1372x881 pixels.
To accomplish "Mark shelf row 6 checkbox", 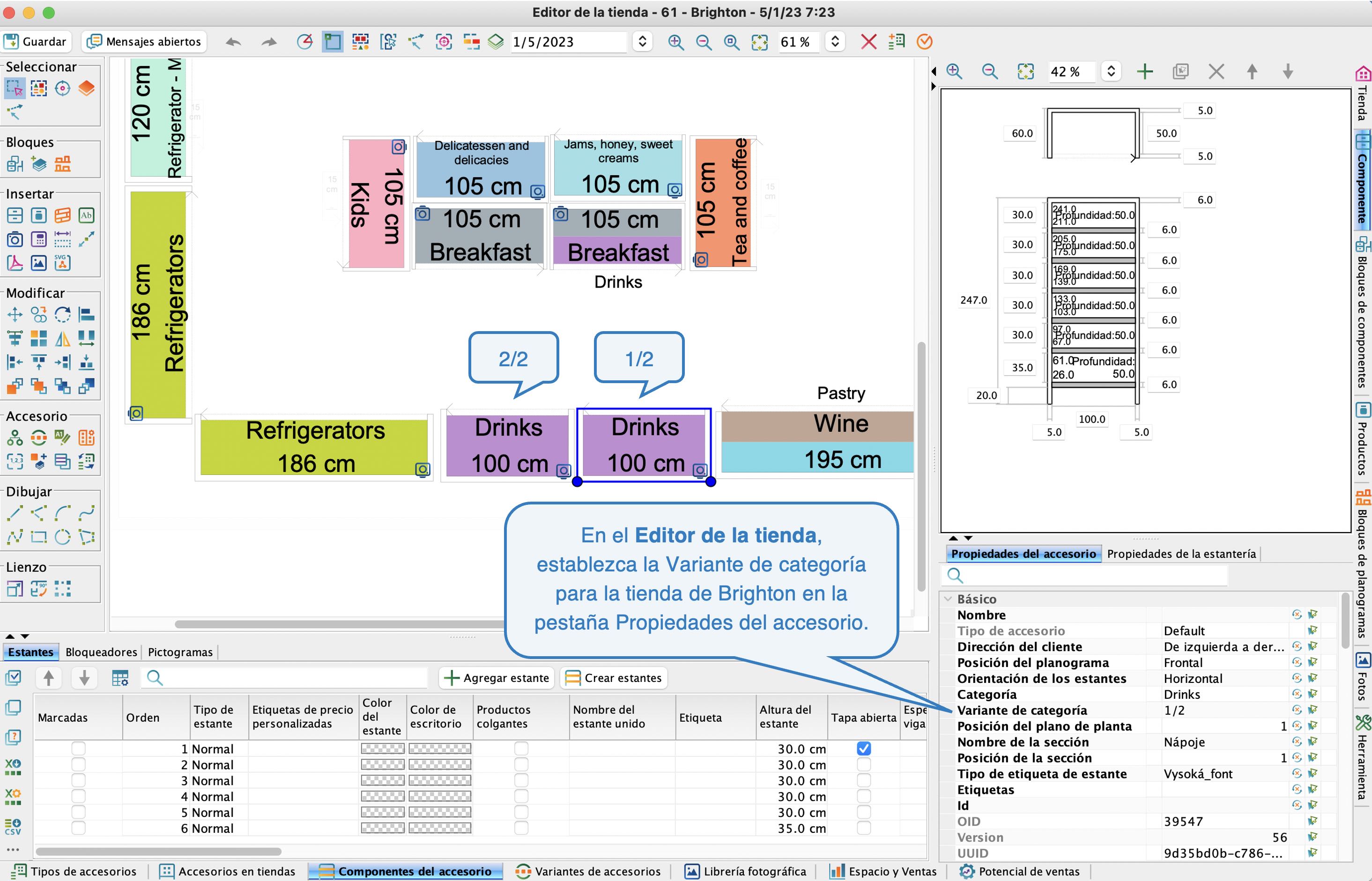I will (x=78, y=828).
